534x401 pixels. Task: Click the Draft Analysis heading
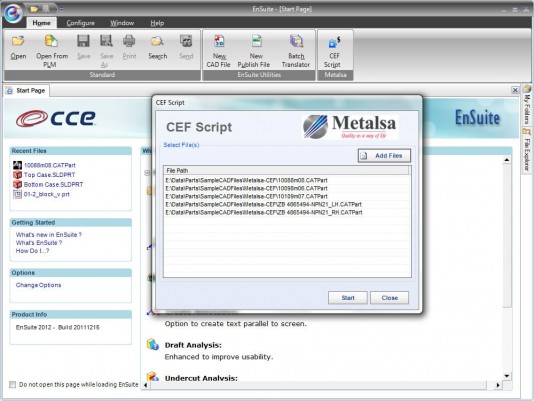pos(193,345)
